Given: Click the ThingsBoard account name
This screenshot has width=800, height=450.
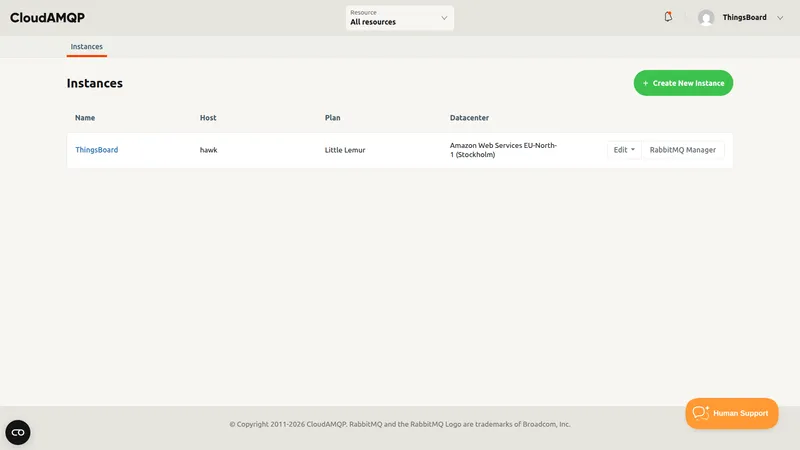Looking at the screenshot, I should pos(744,17).
